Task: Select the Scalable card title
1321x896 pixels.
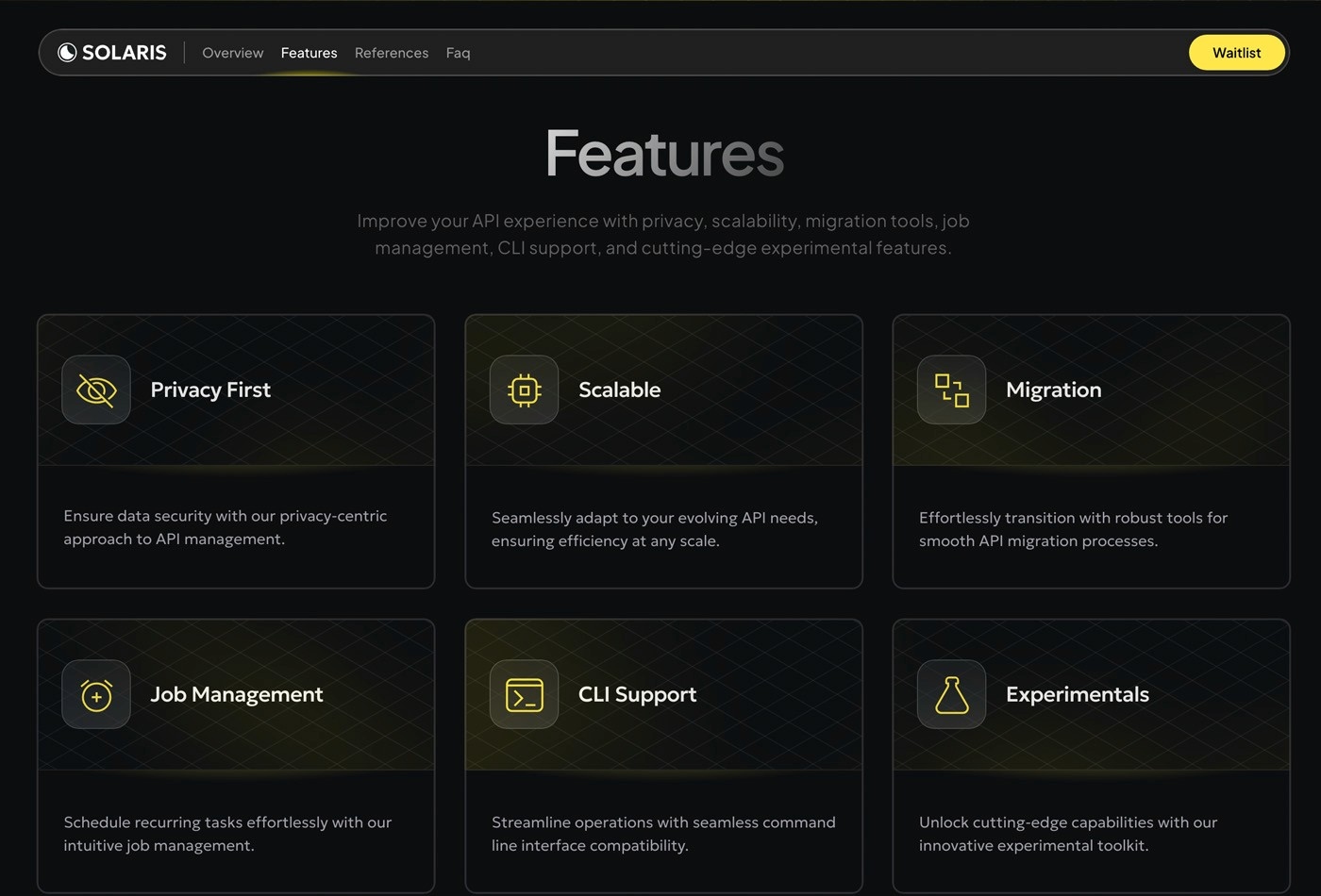Action: pos(619,390)
